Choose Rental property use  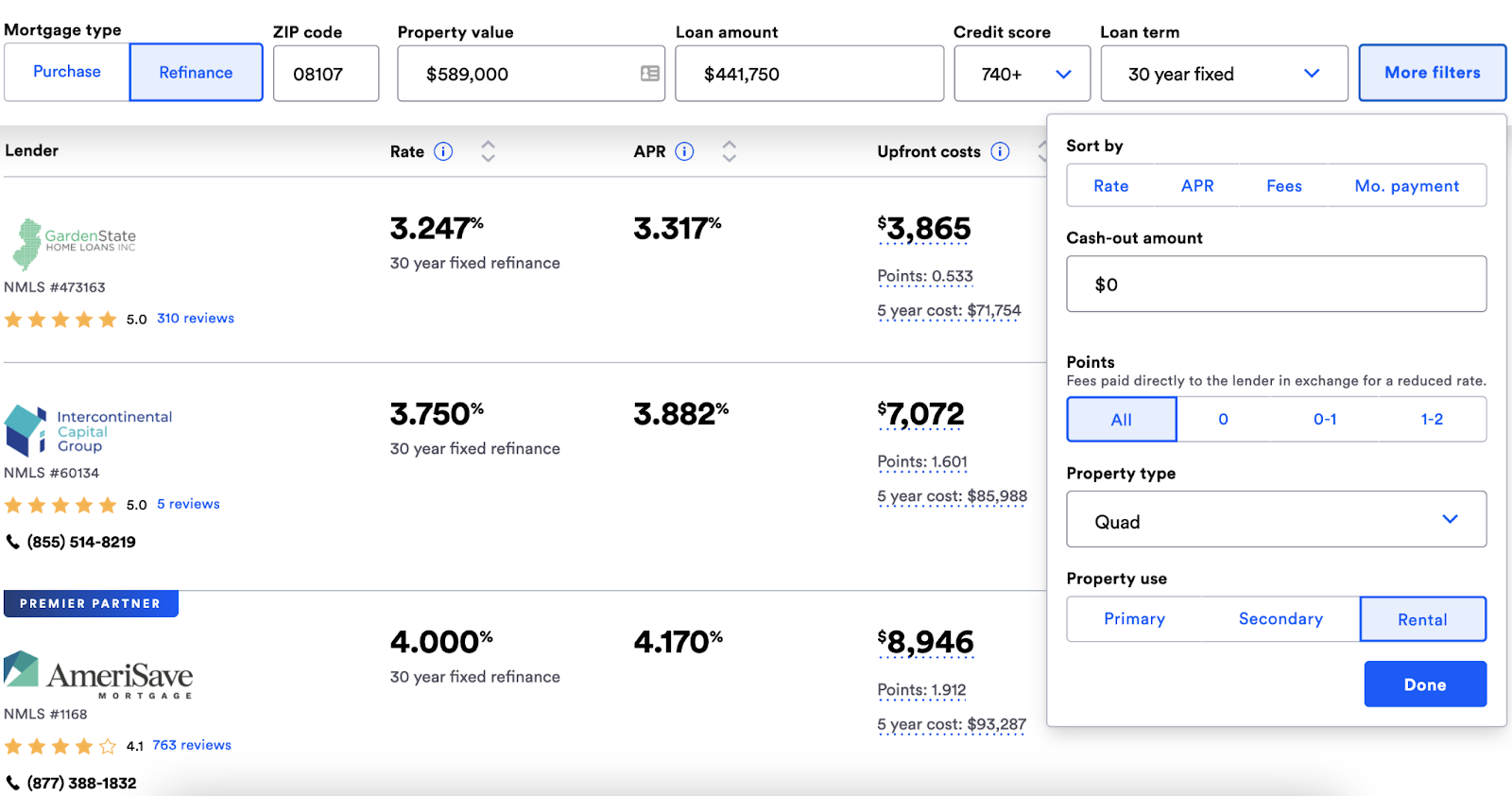[1423, 619]
